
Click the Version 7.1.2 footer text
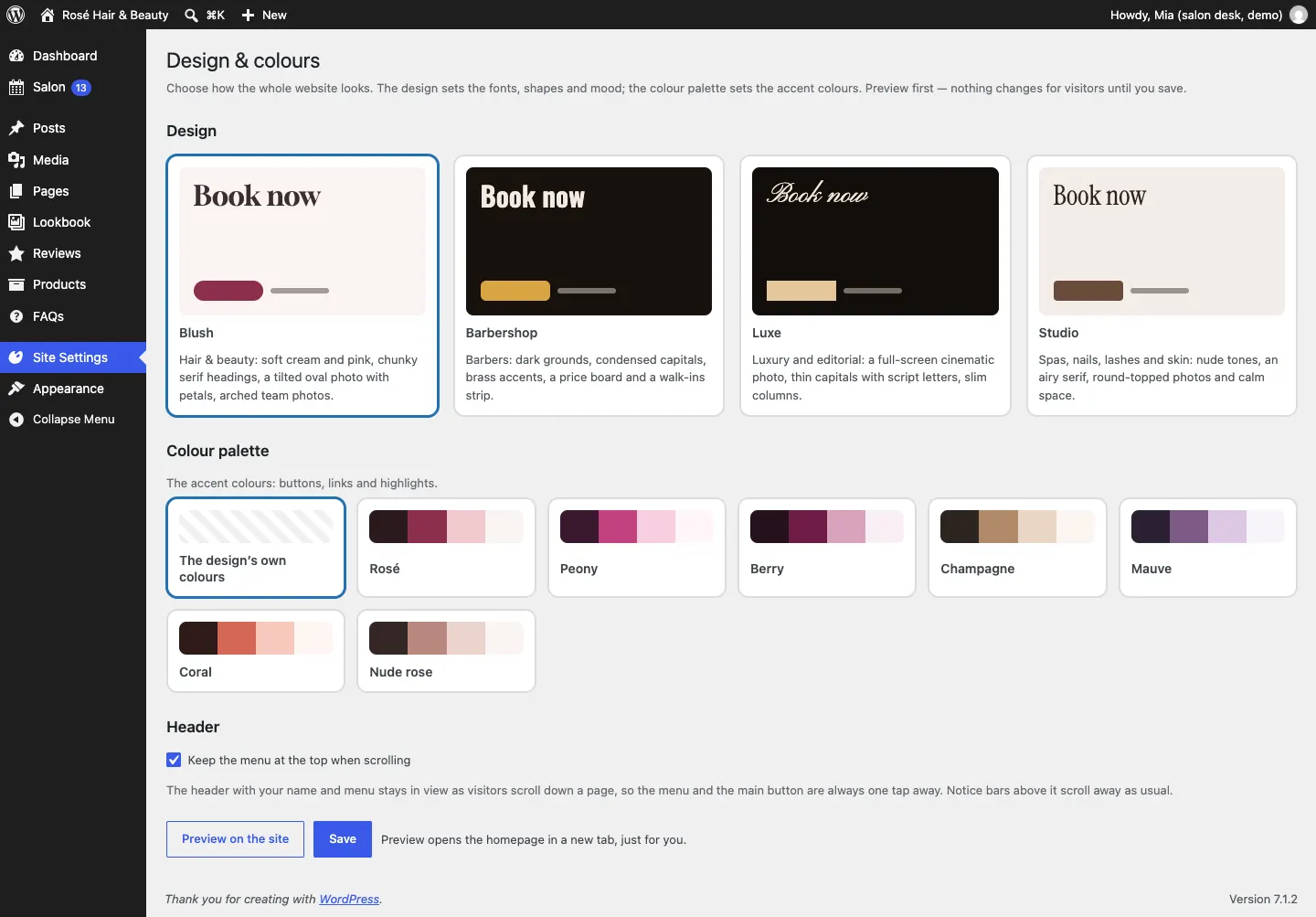click(x=1263, y=899)
